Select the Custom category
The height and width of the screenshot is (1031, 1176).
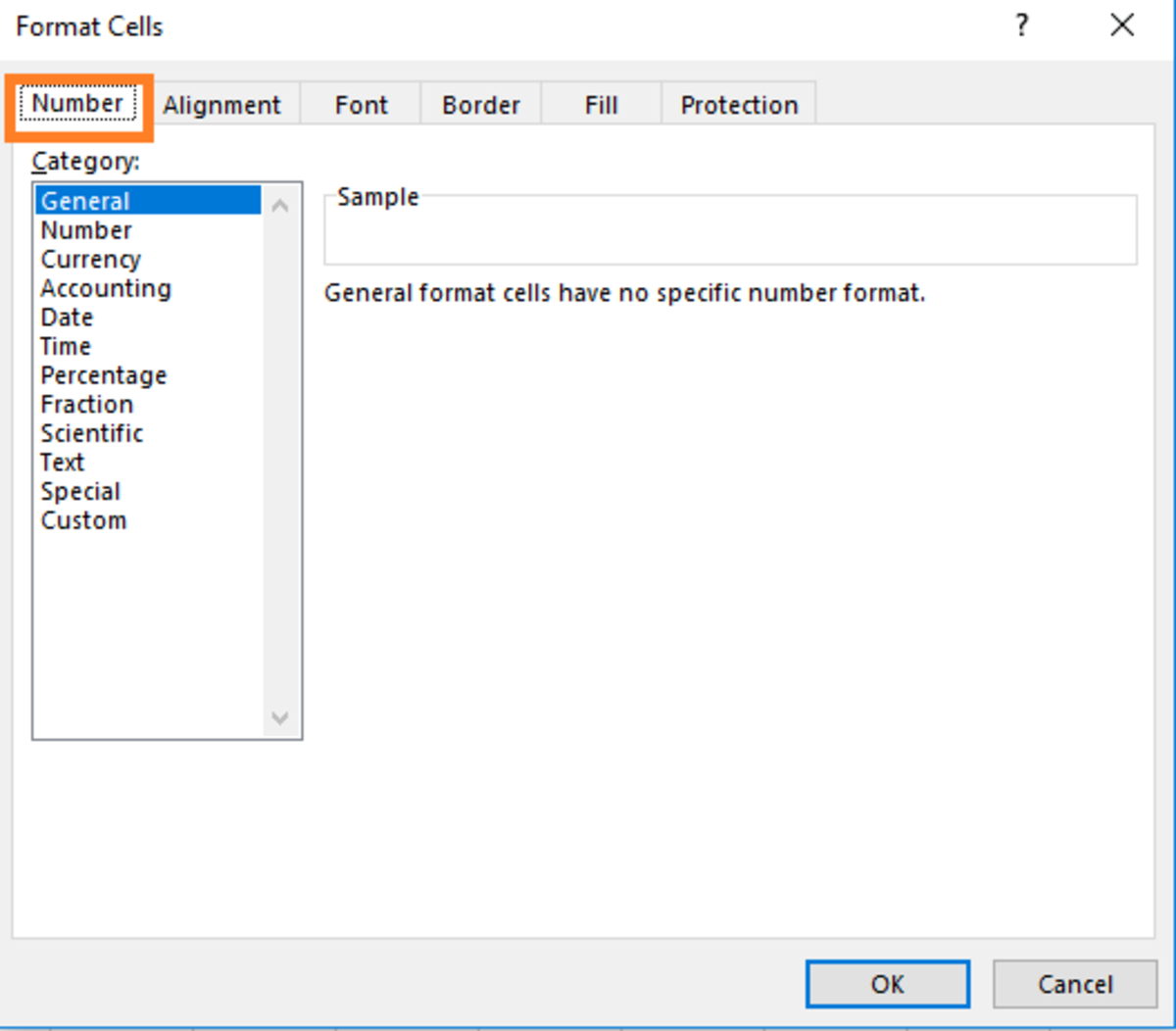tap(83, 519)
